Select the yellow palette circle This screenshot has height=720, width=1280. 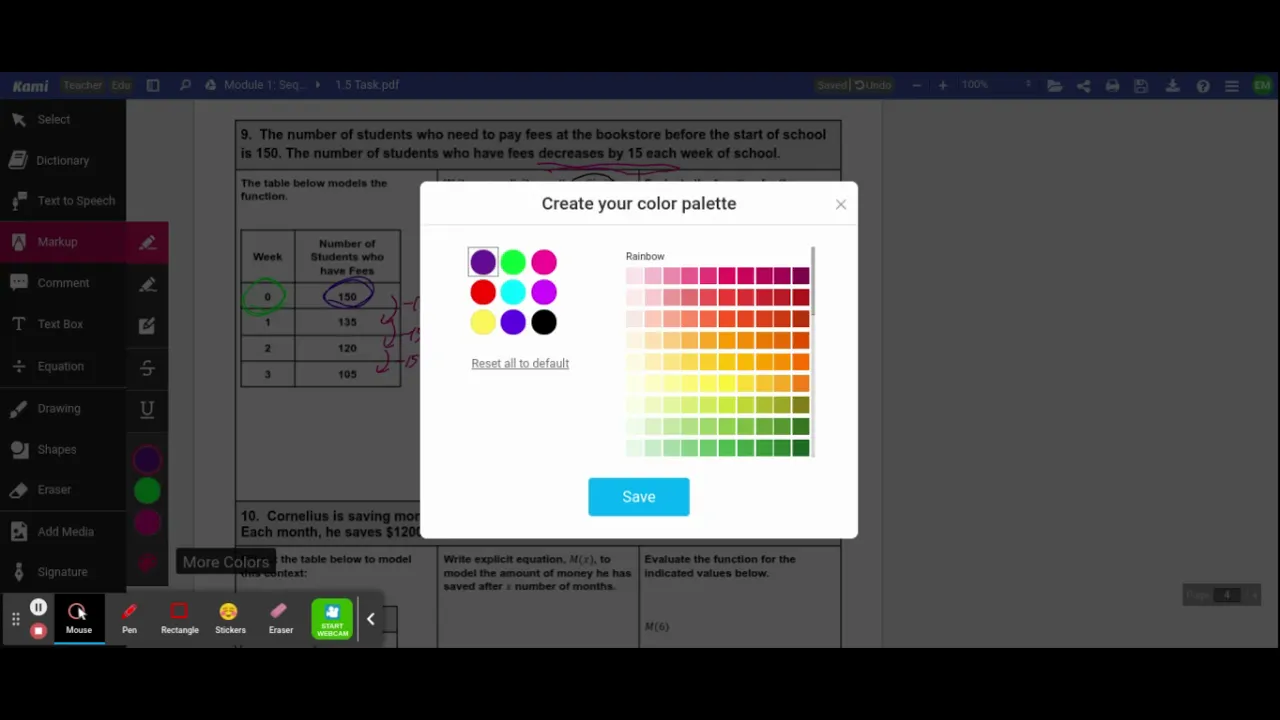point(483,322)
